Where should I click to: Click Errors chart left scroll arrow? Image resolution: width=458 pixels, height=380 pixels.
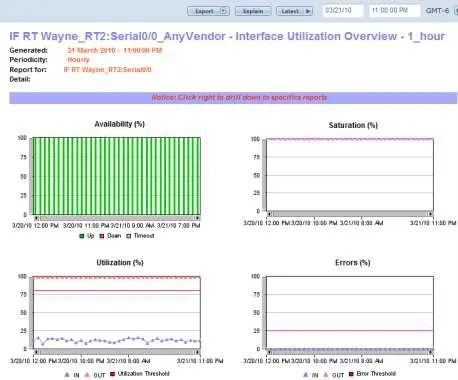click(x=270, y=352)
